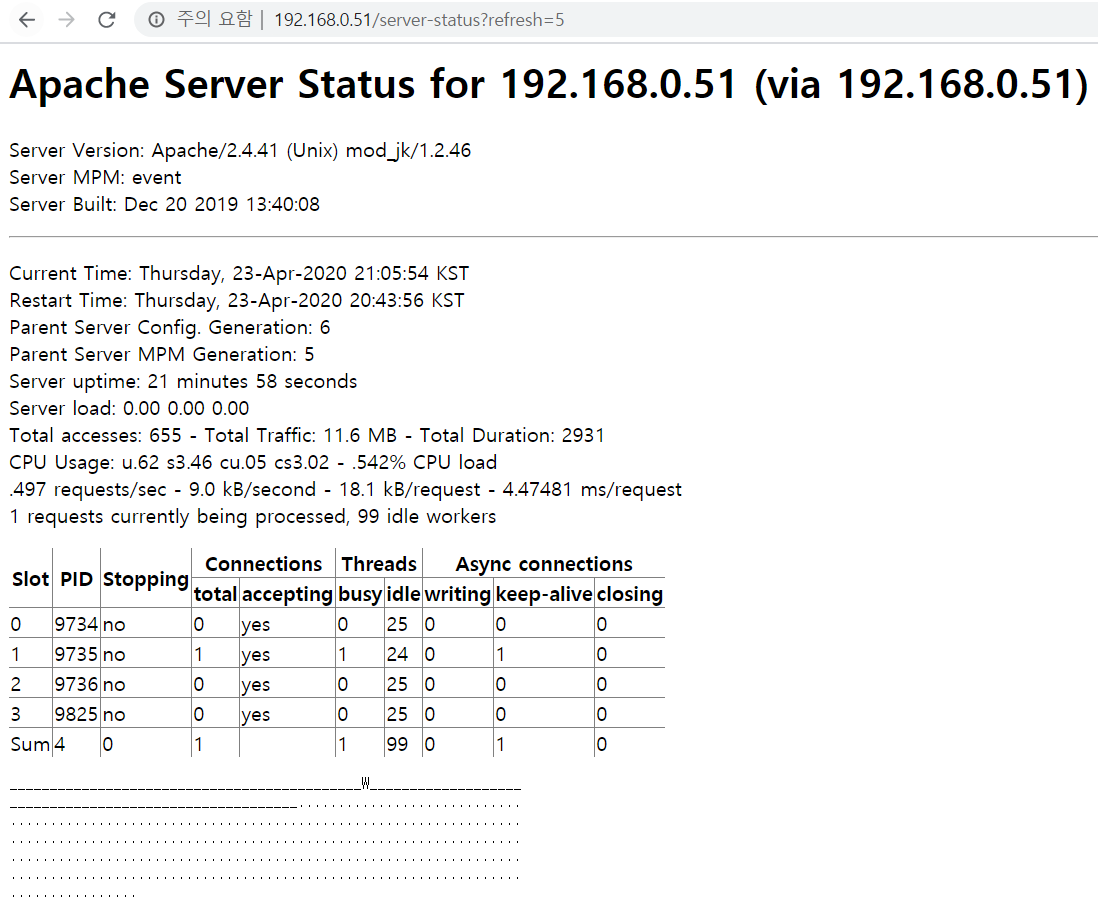Click the 'accepting' sub-header
Screen dimensions: 1098x905
(287, 595)
